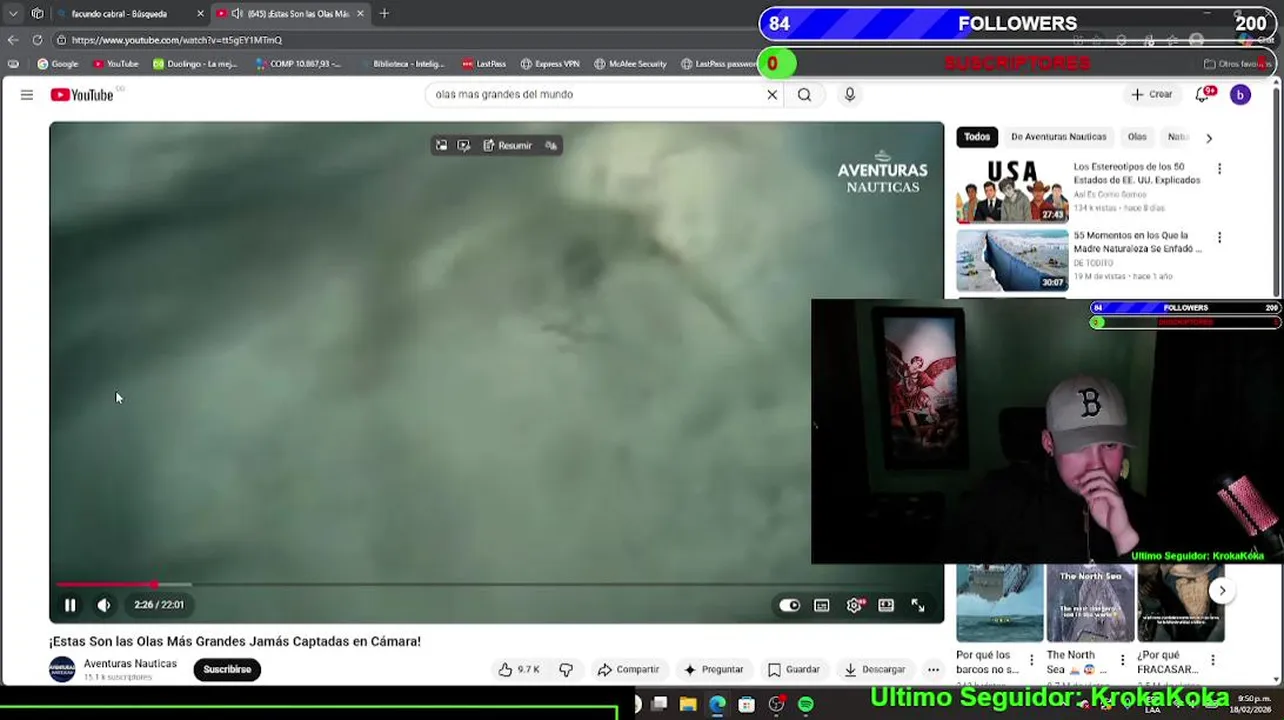Pause the video
Viewport: 1284px width, 720px height.
click(70, 605)
